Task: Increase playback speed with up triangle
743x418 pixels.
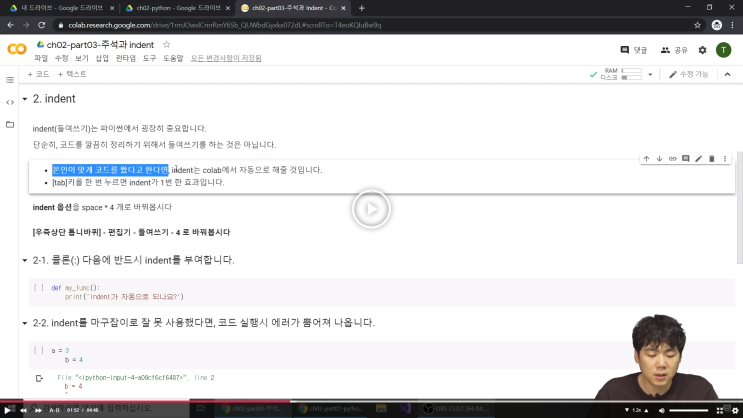Action: pos(646,410)
